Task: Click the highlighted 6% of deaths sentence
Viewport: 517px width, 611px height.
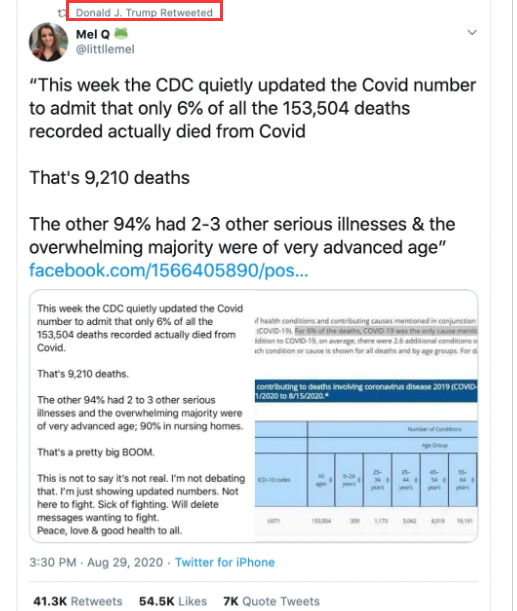Action: pos(386,331)
